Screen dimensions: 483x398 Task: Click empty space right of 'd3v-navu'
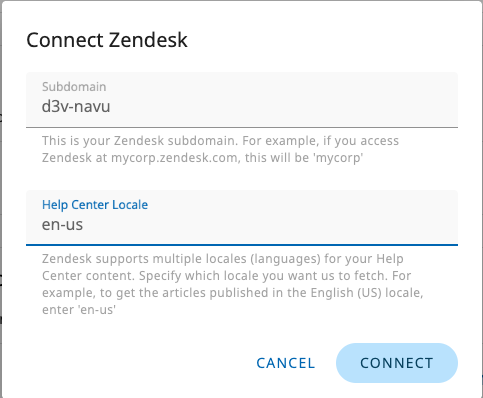283,107
